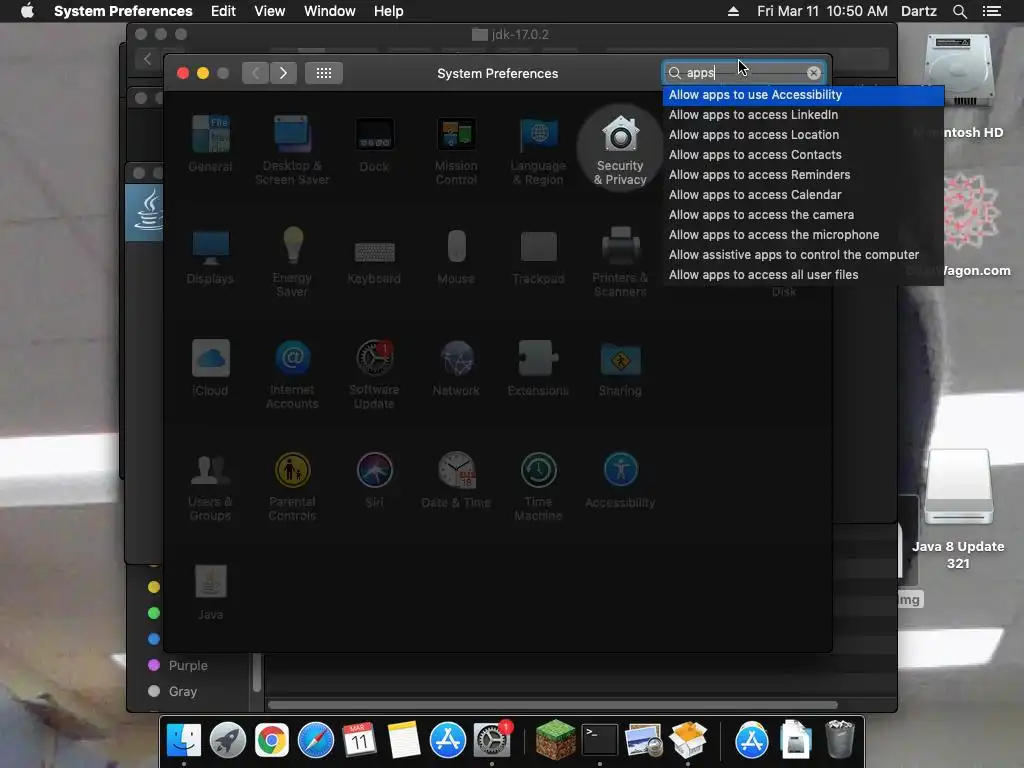This screenshot has width=1024, height=768.
Task: Open the Help menu
Action: (x=389, y=11)
